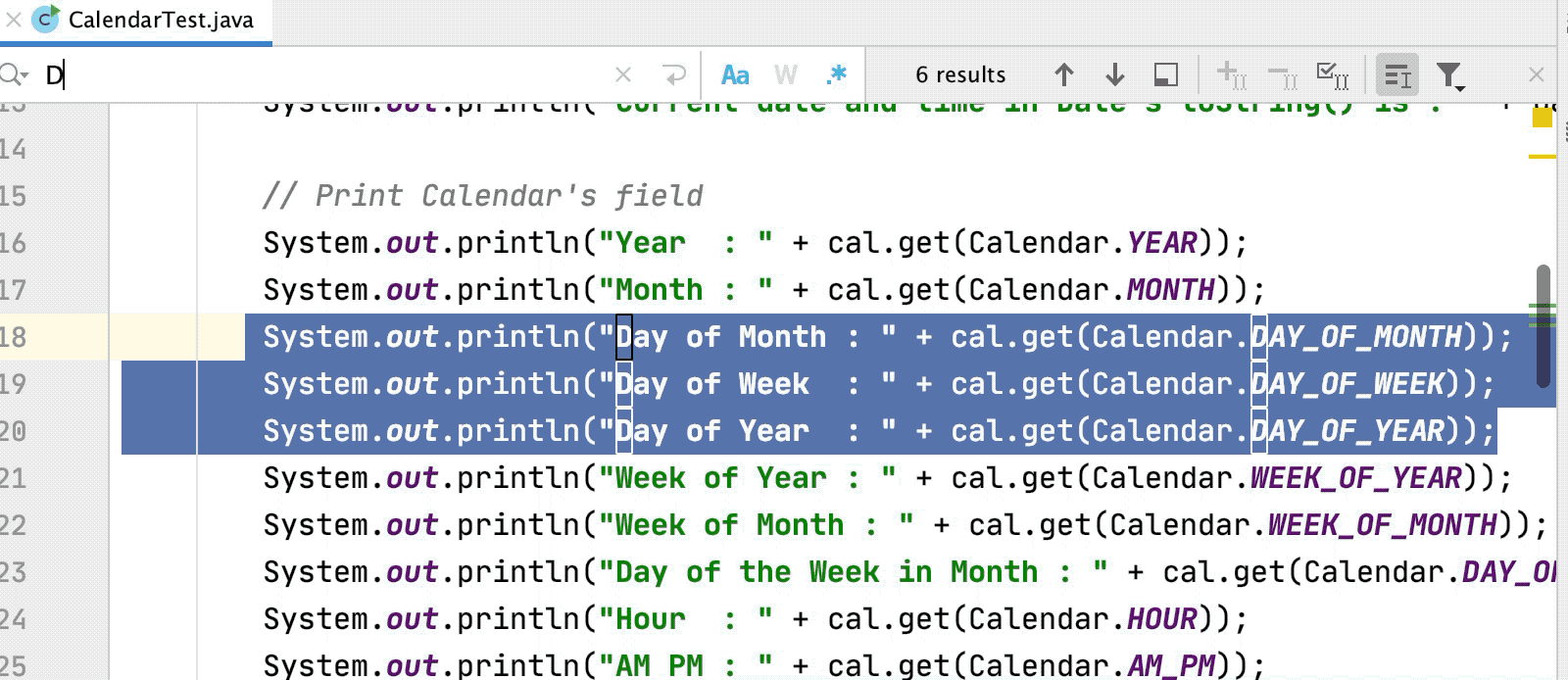Open search history magnifier dropdown
The width and height of the screenshot is (1568, 680).
[x=15, y=74]
